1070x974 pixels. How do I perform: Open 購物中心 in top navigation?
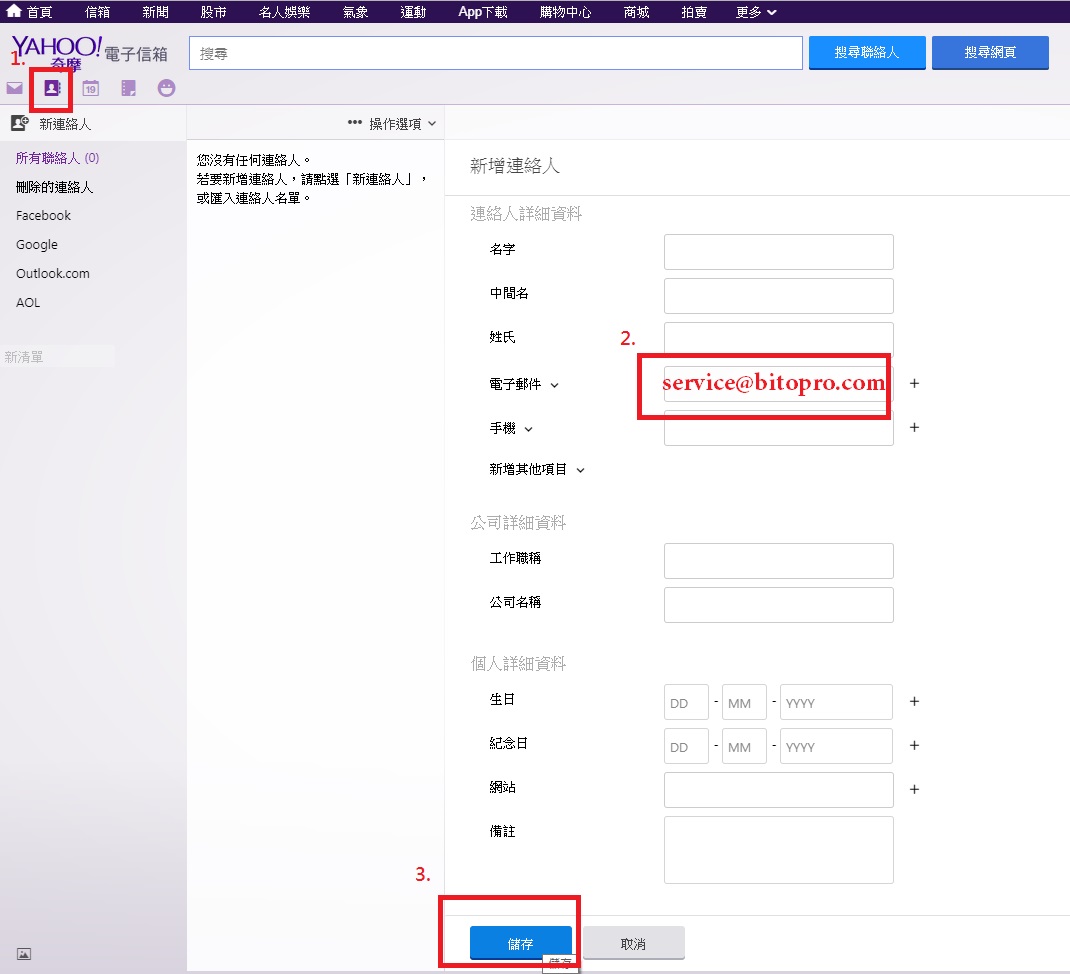click(x=566, y=12)
